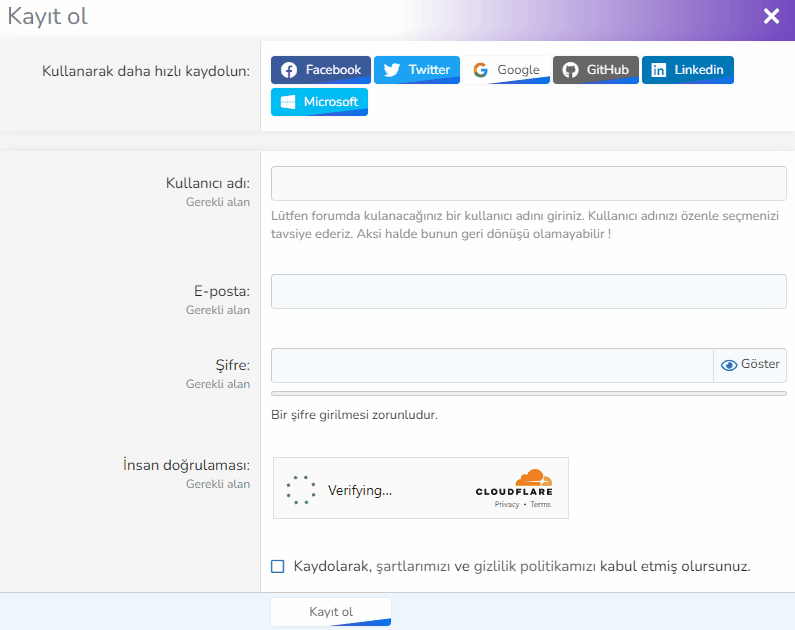Click the Cloudflare logo in captcha

point(514,482)
